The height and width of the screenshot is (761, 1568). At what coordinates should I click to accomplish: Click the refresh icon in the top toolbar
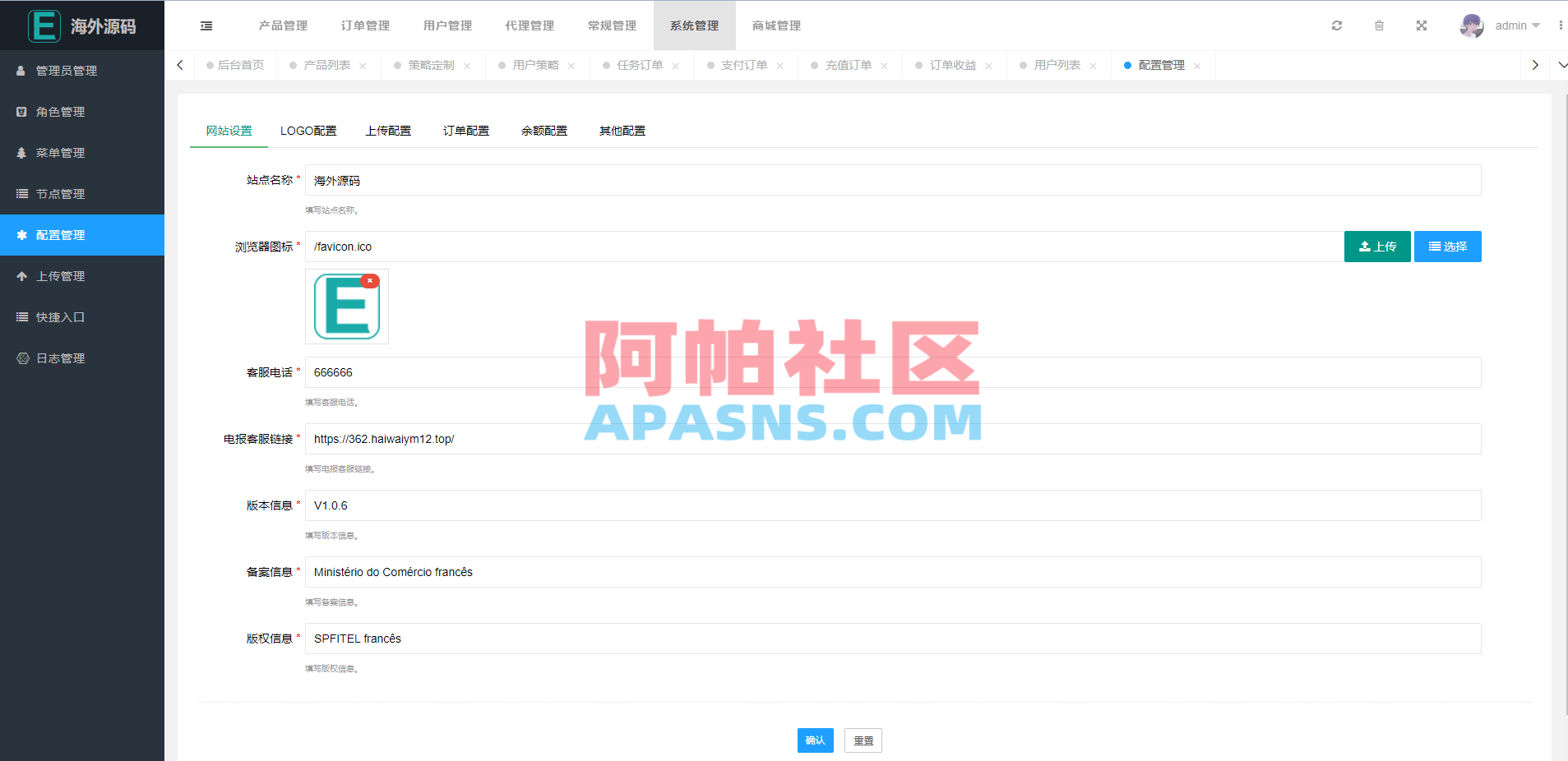(x=1336, y=25)
